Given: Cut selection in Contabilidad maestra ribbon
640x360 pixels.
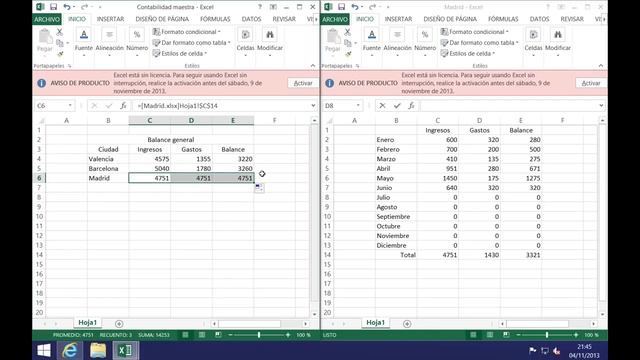Looking at the screenshot, I should point(60,32).
